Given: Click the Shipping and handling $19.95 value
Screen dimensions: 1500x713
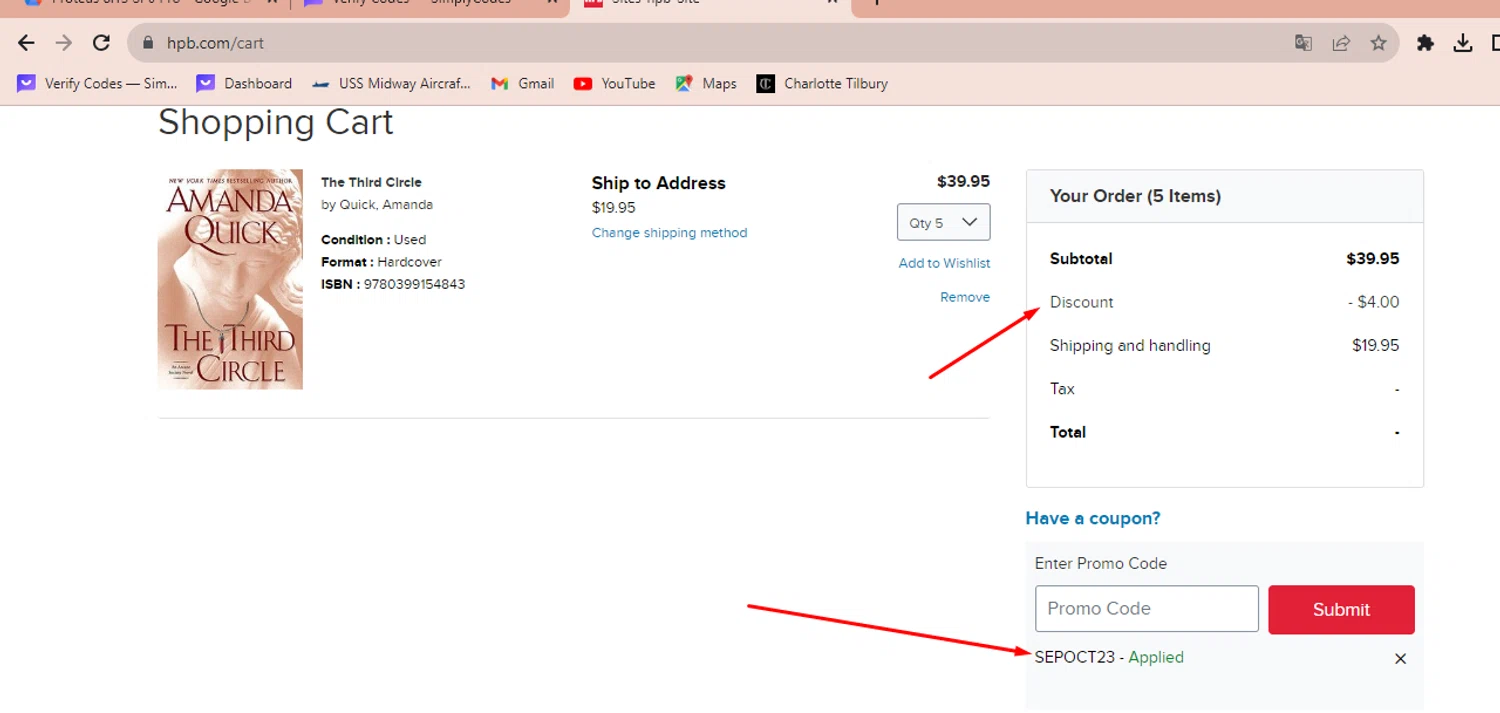Looking at the screenshot, I should (x=1375, y=345).
